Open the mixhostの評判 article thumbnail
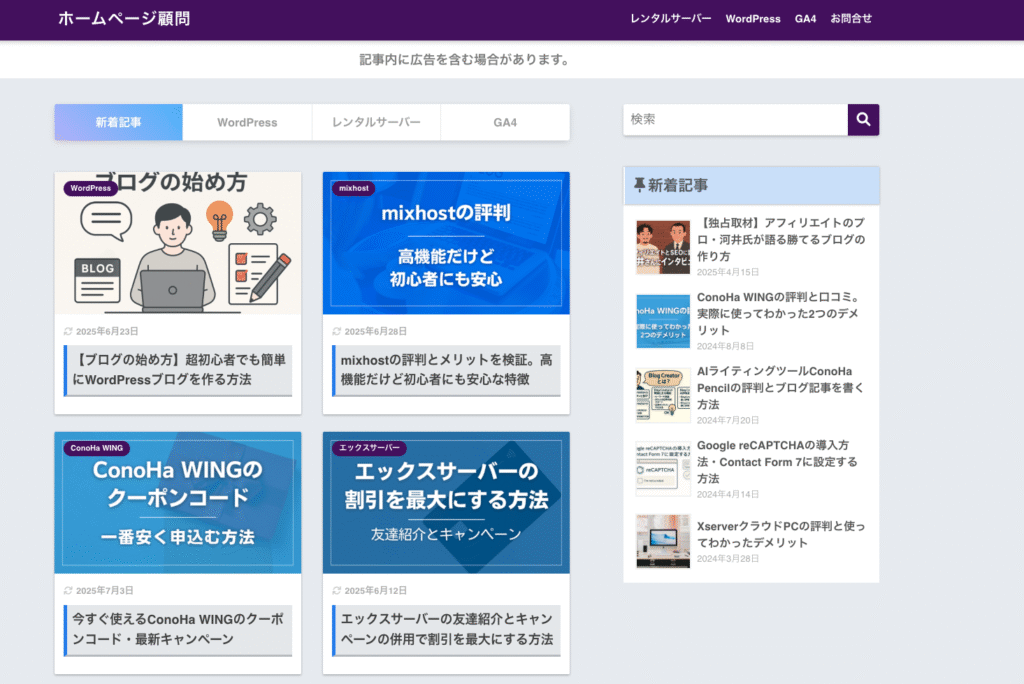The image size is (1024, 684). click(446, 243)
